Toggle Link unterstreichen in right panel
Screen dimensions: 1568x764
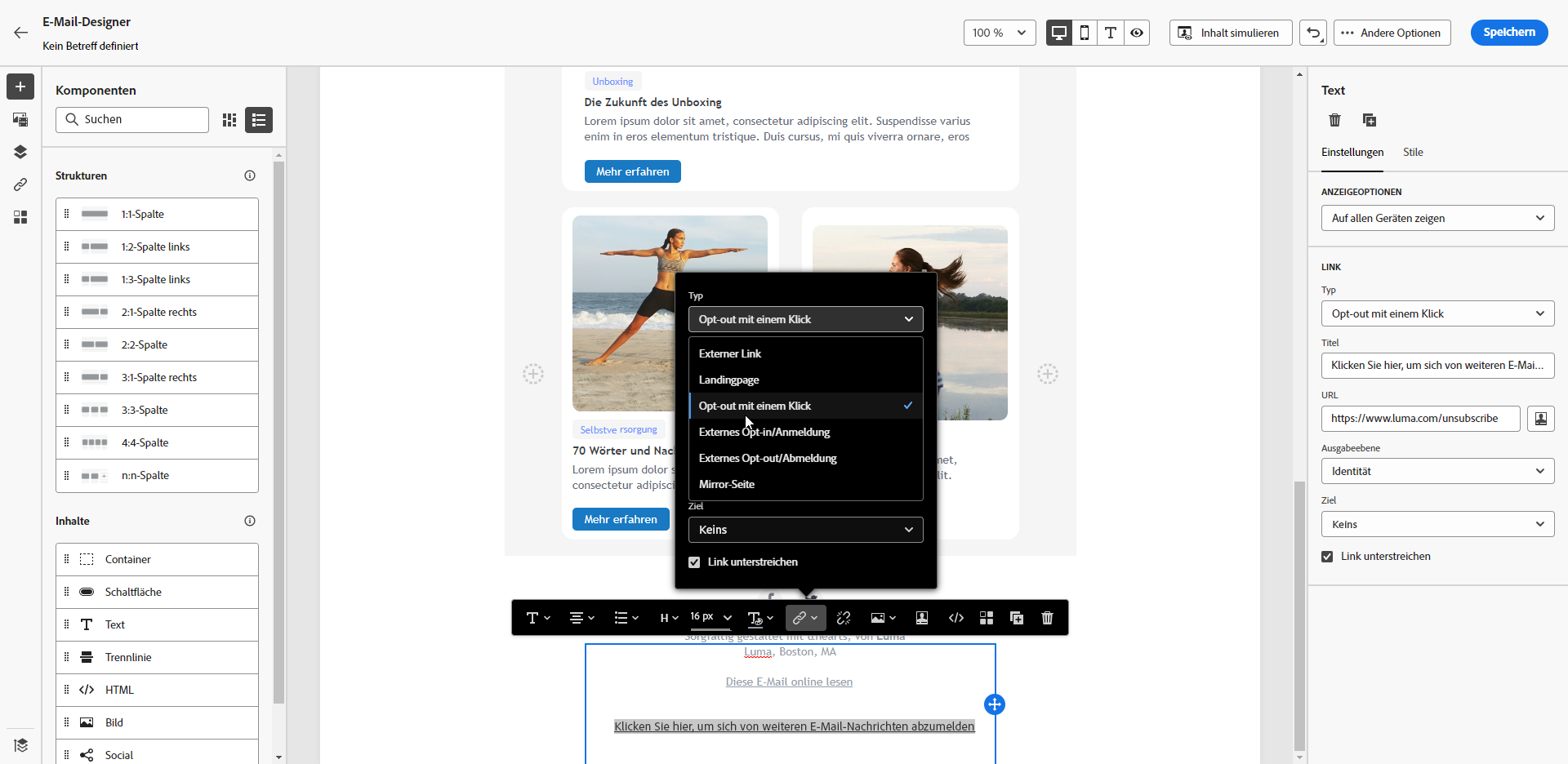point(1327,557)
